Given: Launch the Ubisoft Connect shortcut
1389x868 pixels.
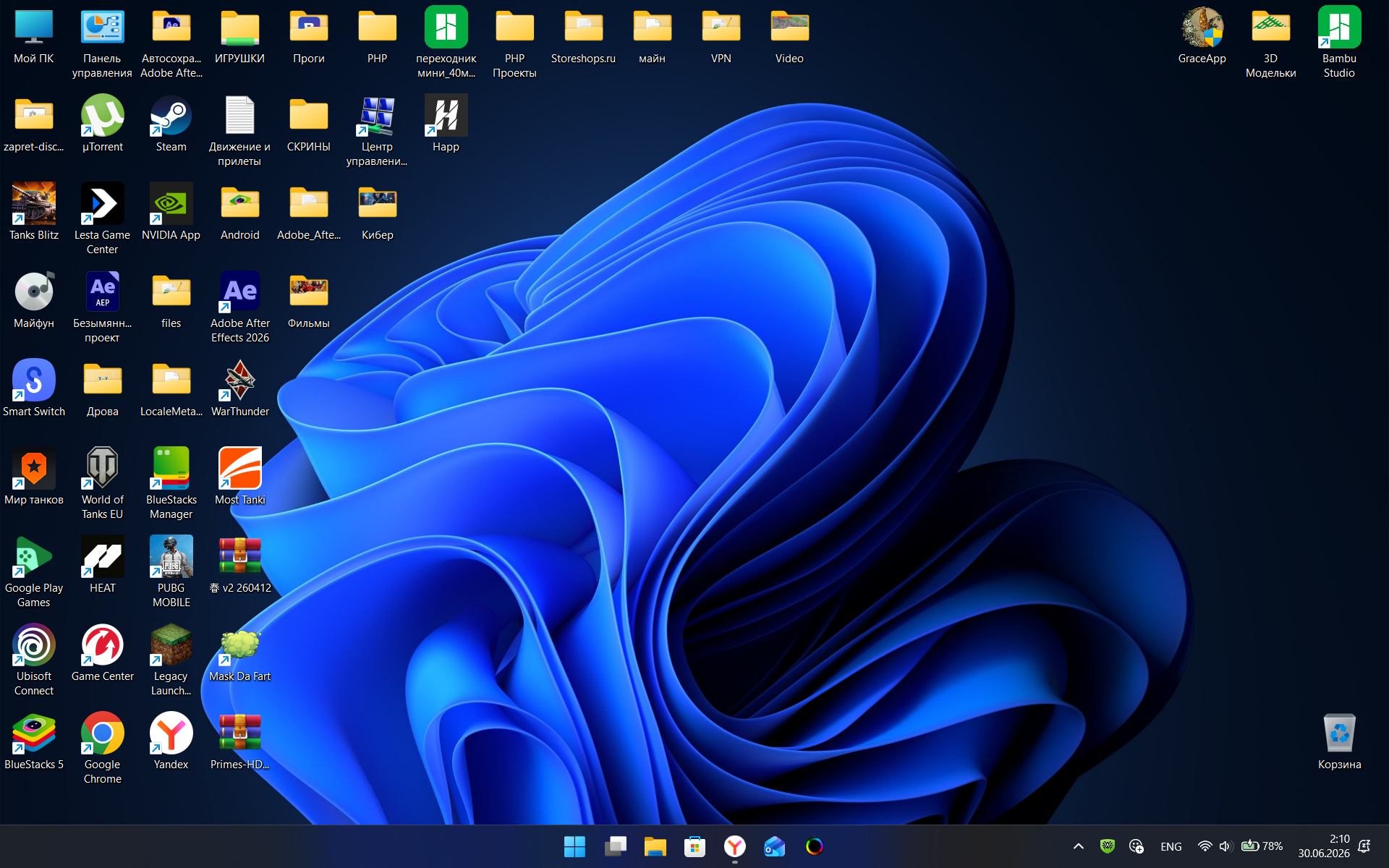Looking at the screenshot, I should point(34,661).
